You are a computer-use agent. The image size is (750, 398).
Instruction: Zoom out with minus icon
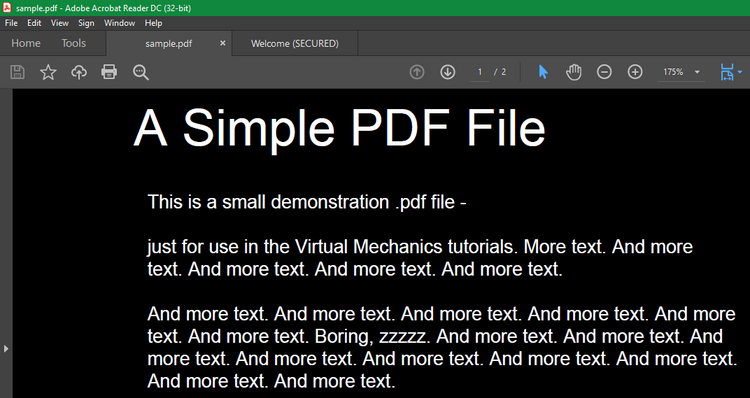point(604,72)
